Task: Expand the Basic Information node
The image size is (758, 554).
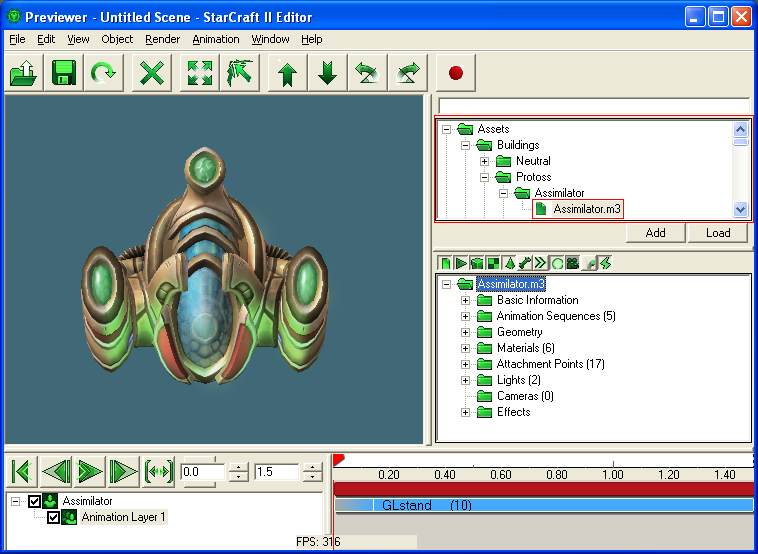Action: pyautogui.click(x=465, y=300)
